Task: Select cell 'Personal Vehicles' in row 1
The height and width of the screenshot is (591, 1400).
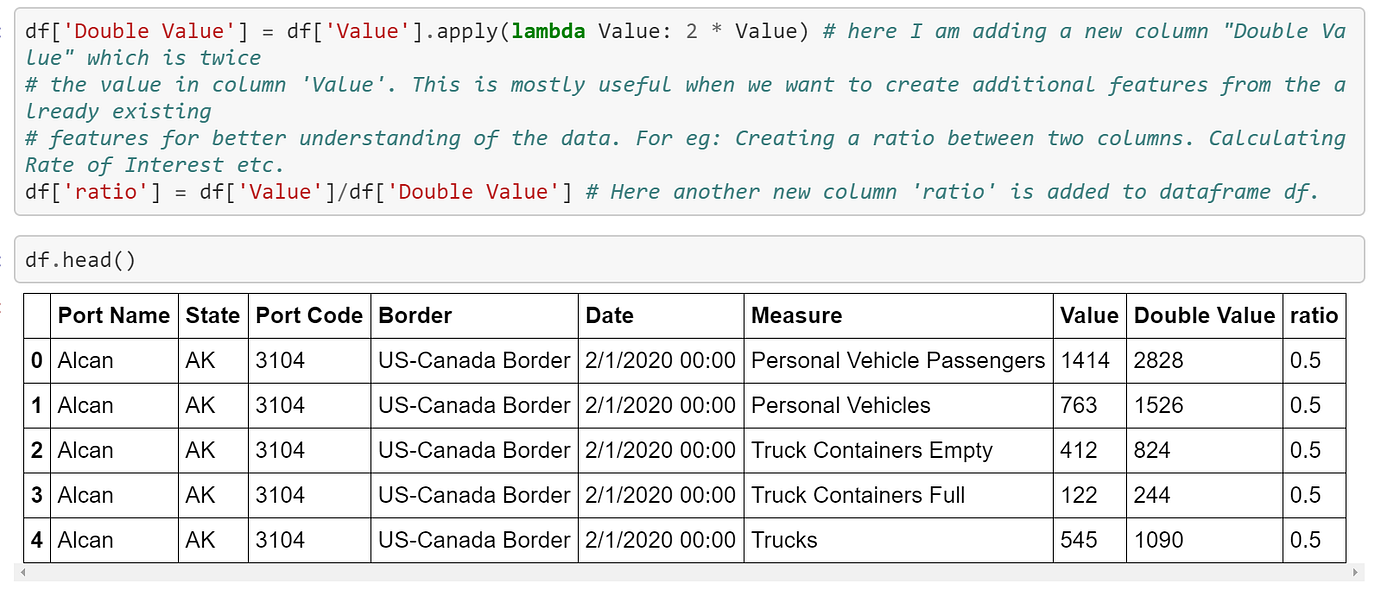Action: click(898, 405)
